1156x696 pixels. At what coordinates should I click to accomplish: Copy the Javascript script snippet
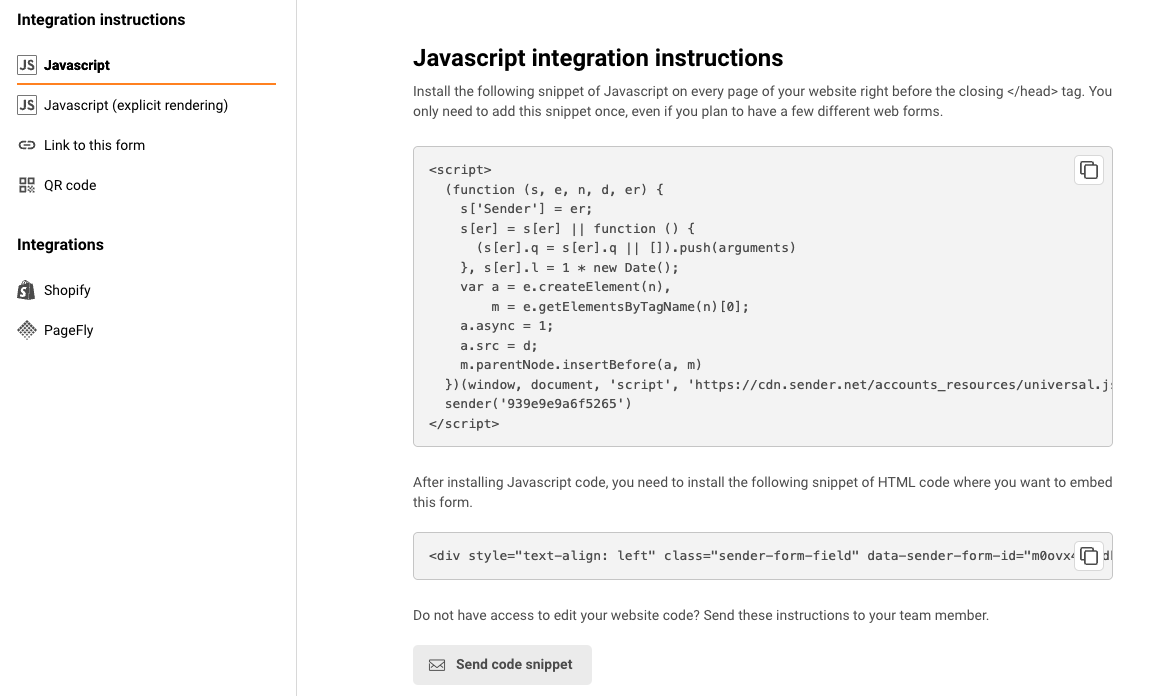tap(1089, 170)
